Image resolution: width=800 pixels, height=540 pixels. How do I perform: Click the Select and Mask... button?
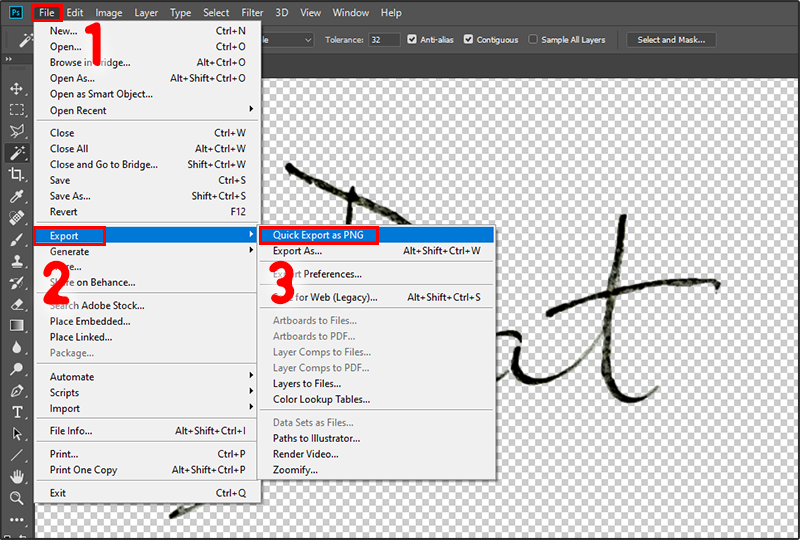pyautogui.click(x=671, y=40)
